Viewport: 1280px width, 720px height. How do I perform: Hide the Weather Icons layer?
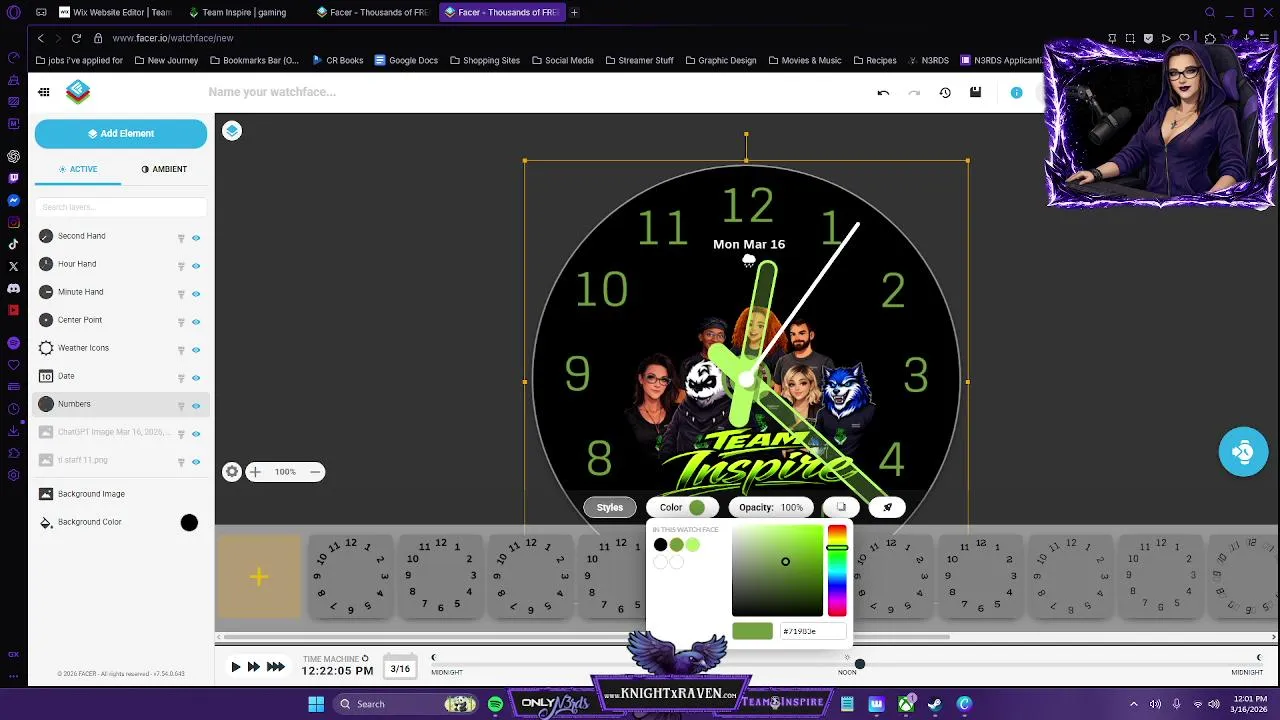point(196,350)
